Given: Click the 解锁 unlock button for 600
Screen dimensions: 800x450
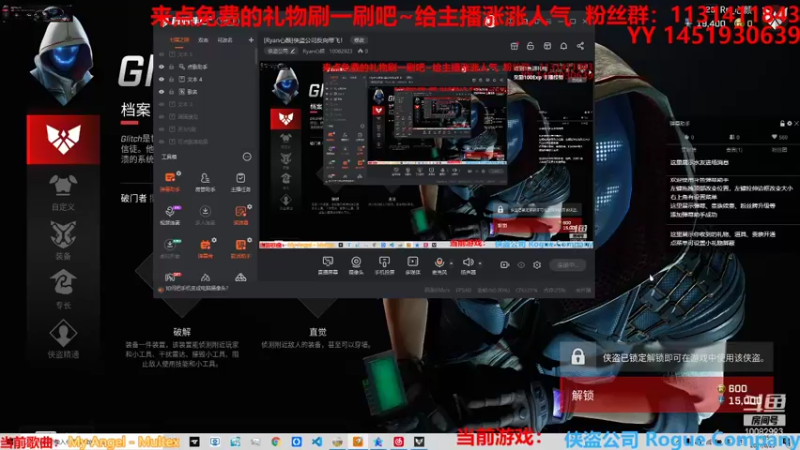Looking at the screenshot, I should pos(666,395).
